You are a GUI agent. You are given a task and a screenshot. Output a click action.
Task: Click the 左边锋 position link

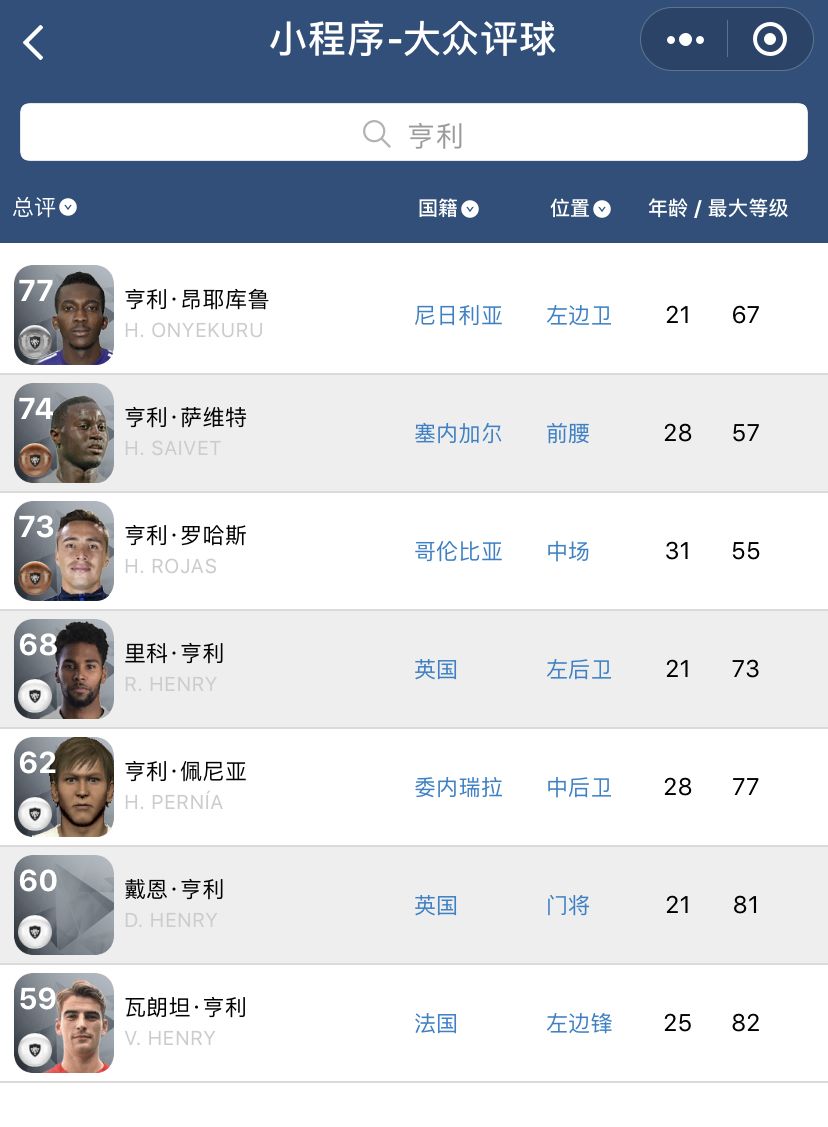pyautogui.click(x=579, y=1024)
